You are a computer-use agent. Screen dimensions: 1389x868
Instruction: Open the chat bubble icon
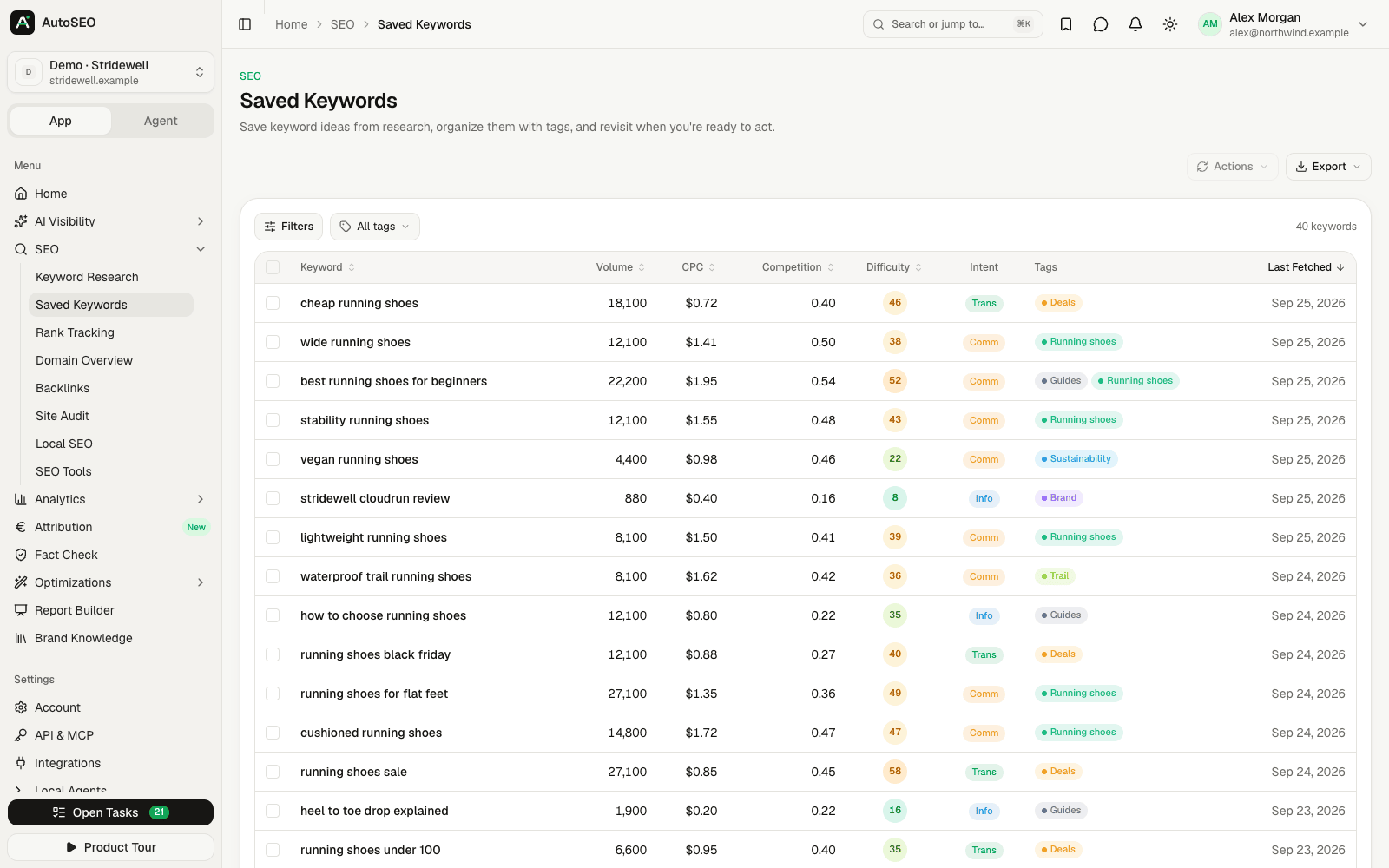1101,24
